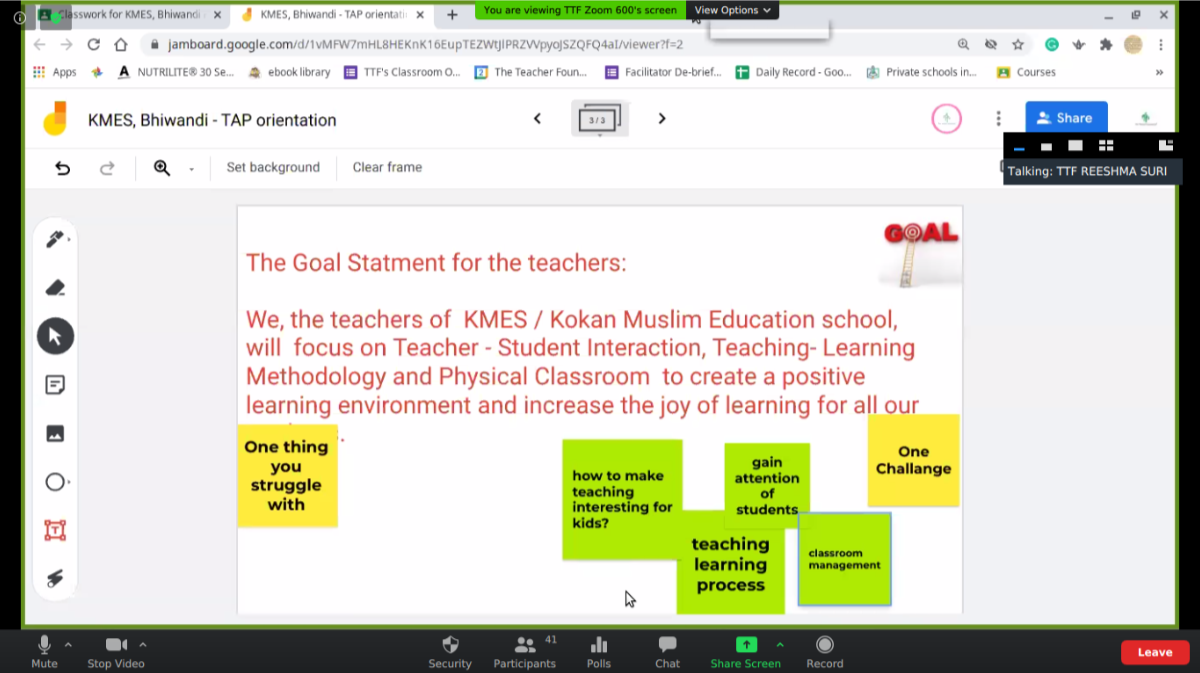Screen dimensions: 1200x673
Task: Select the Eraser tool
Action: tap(55, 288)
